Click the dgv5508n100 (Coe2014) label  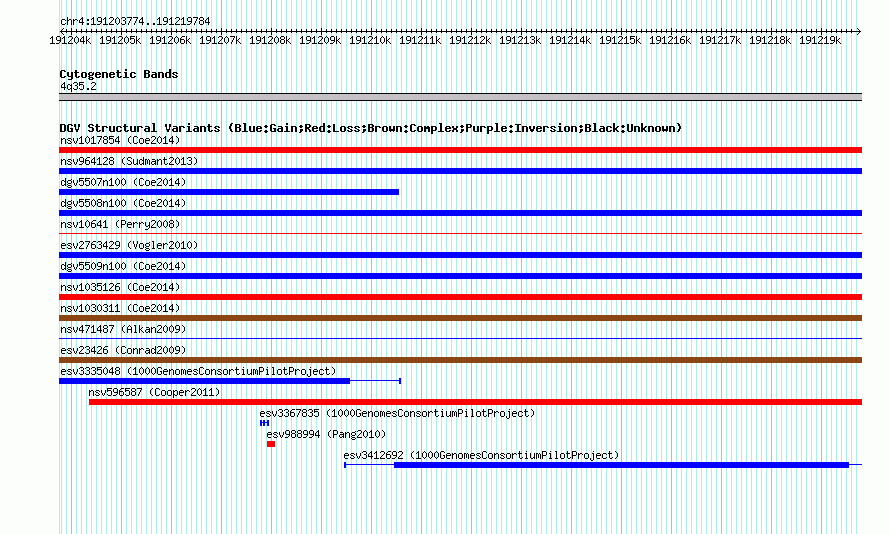pos(123,203)
